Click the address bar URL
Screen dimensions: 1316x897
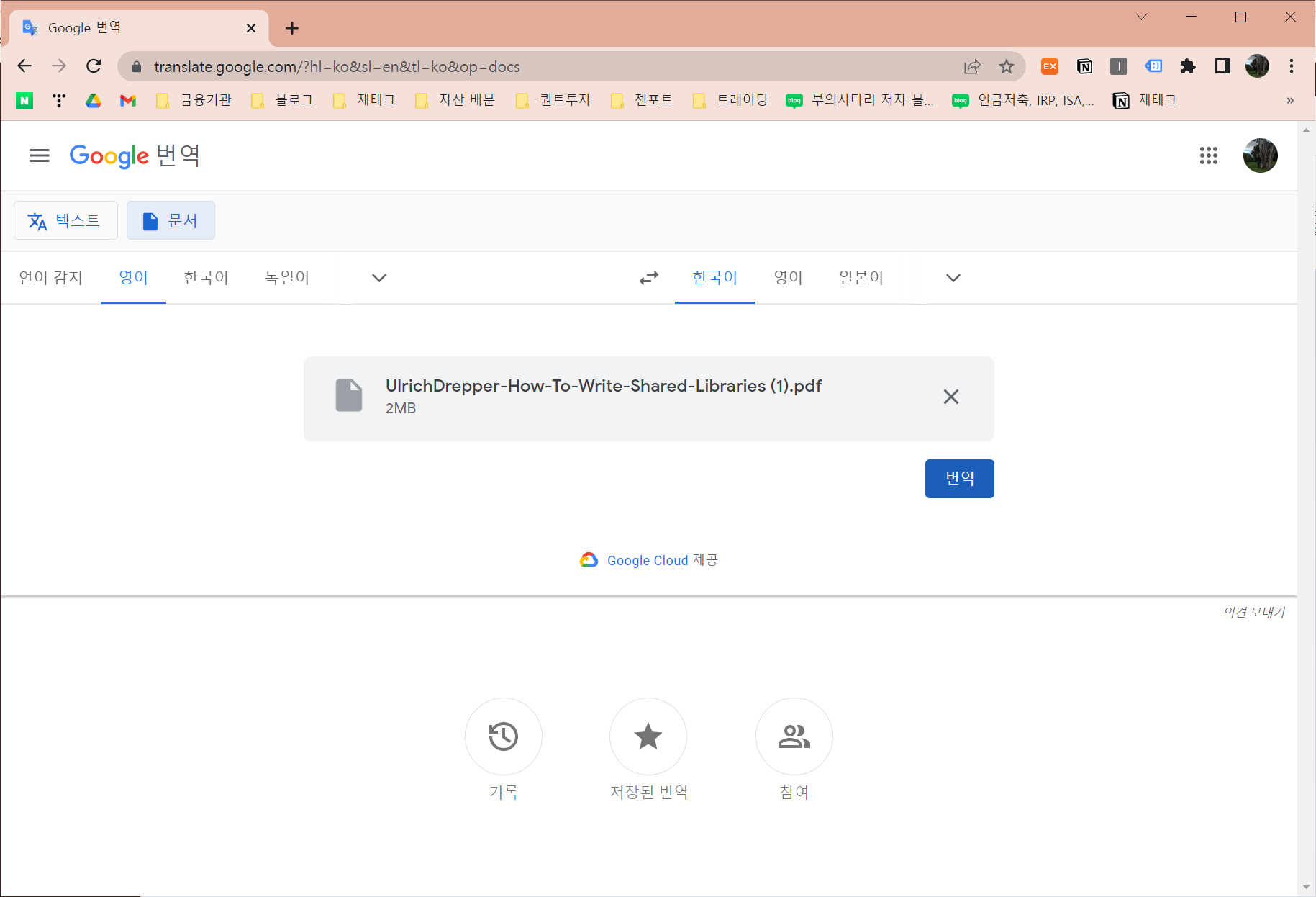(337, 67)
